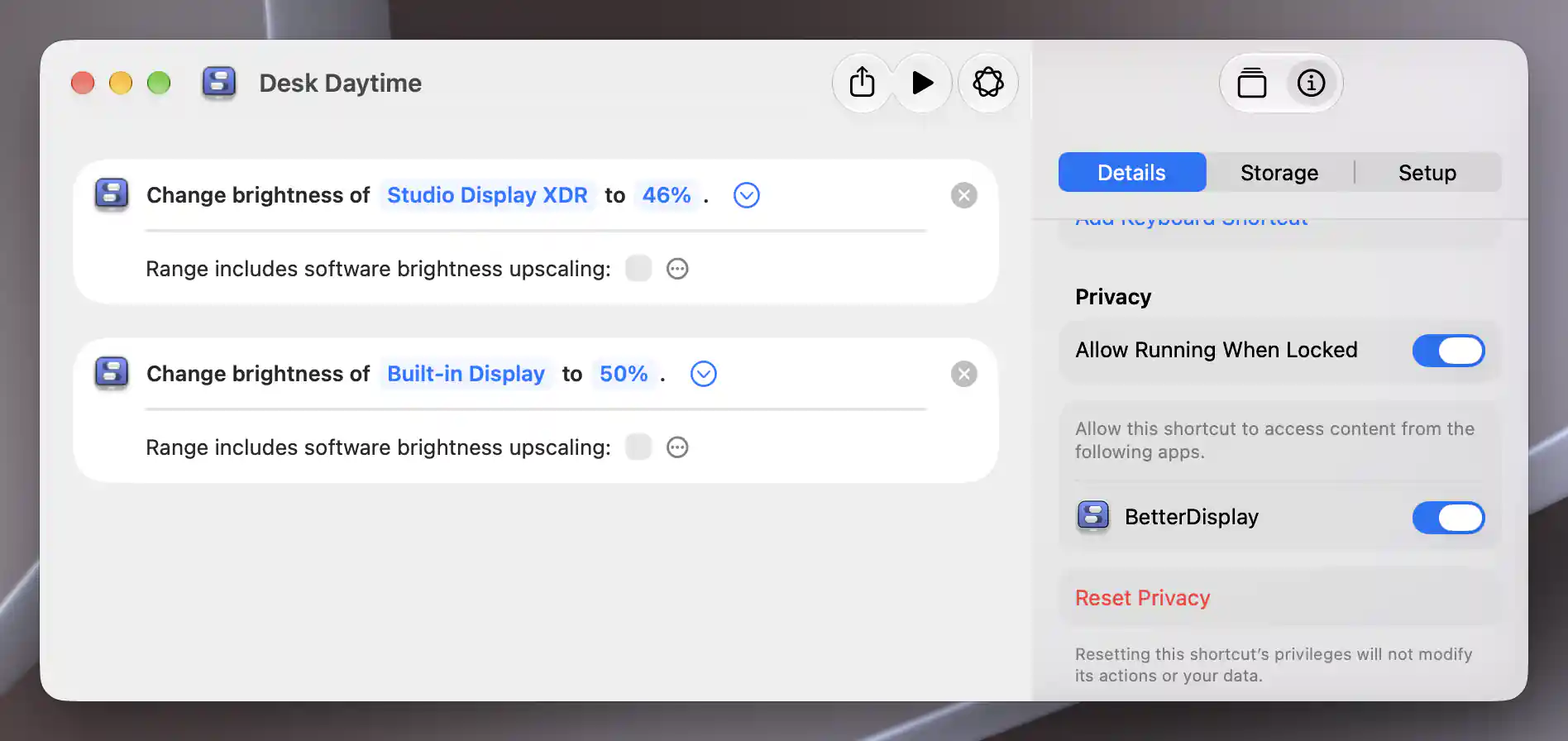1568x741 pixels.
Task: Collapse the Studio Display XDR action options
Action: 746,195
